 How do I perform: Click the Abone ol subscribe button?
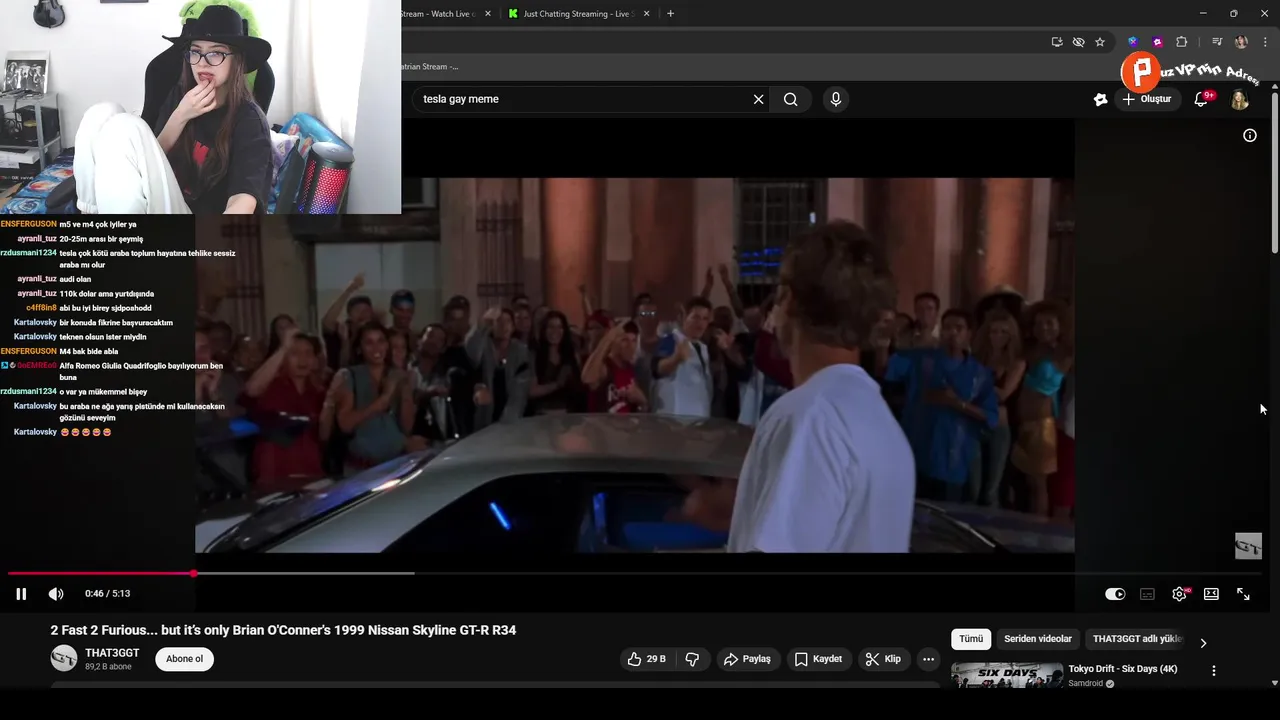(184, 659)
